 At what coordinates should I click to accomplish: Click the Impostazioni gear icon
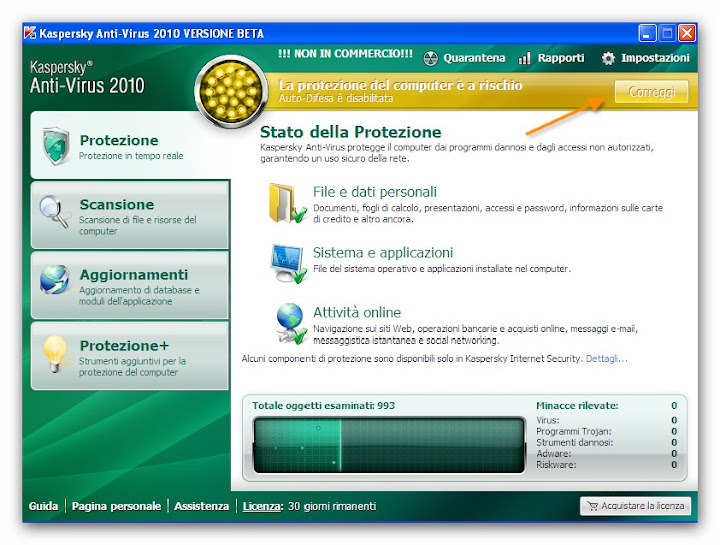point(608,58)
